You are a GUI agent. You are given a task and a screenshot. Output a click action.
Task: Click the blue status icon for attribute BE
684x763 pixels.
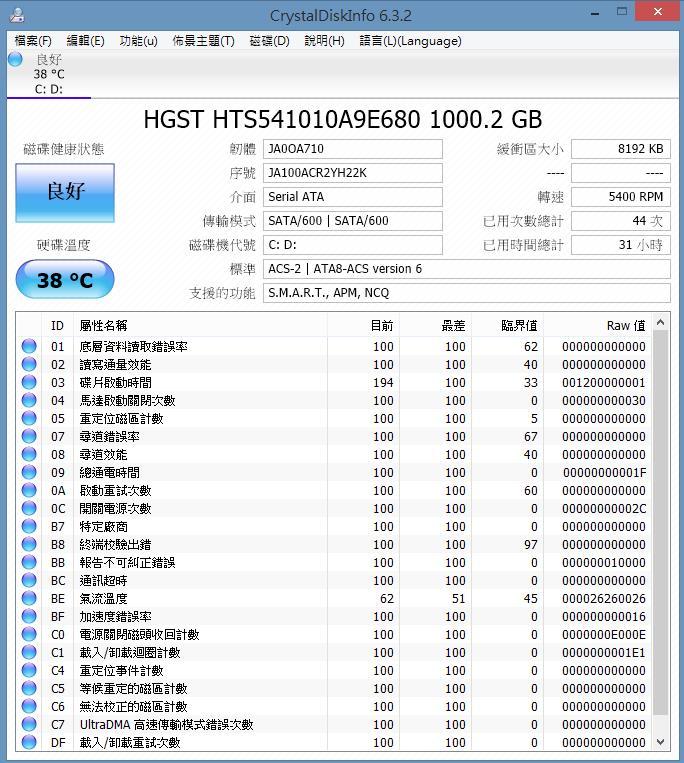point(29,598)
